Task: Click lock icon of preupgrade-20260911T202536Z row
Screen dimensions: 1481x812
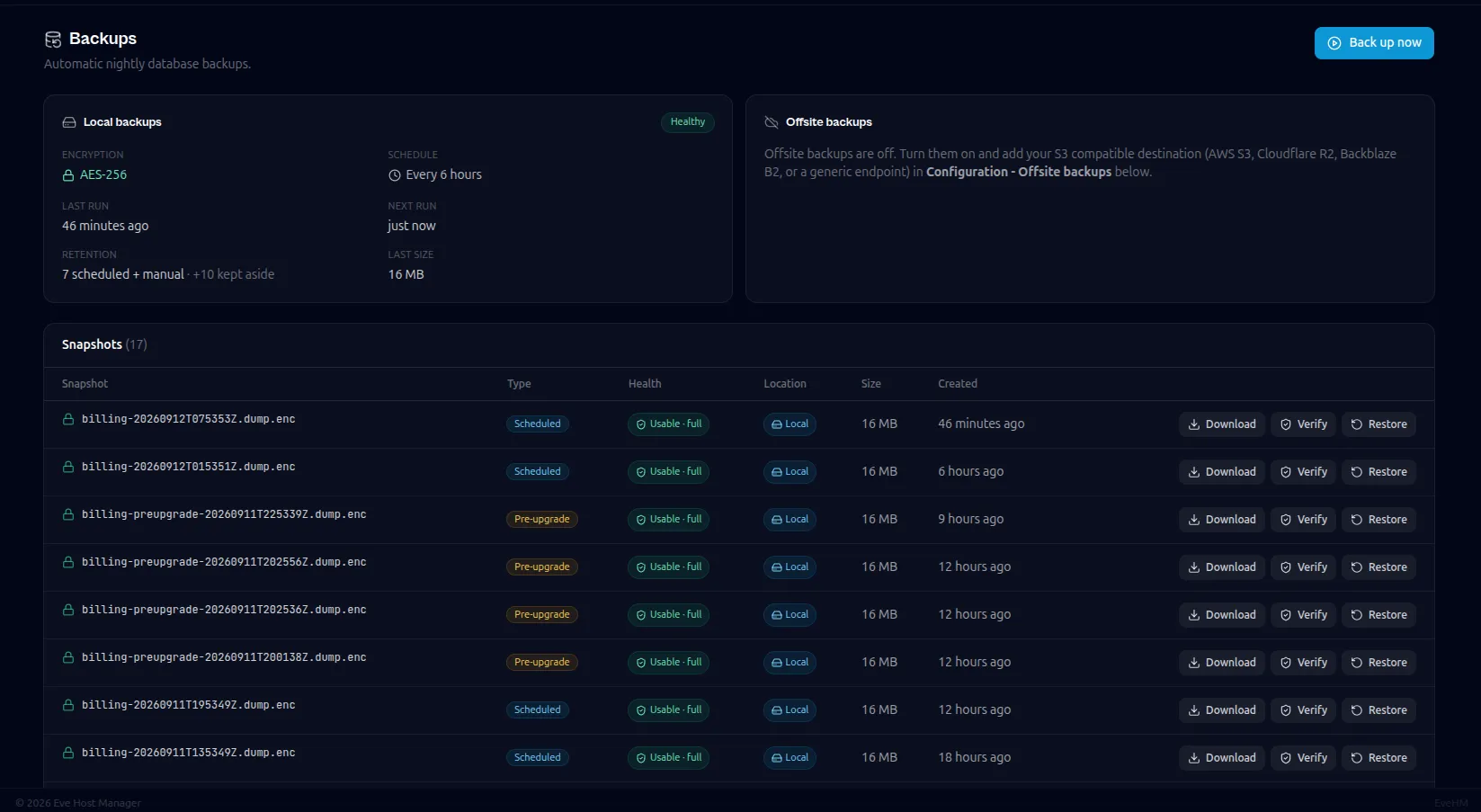Action: click(68, 610)
